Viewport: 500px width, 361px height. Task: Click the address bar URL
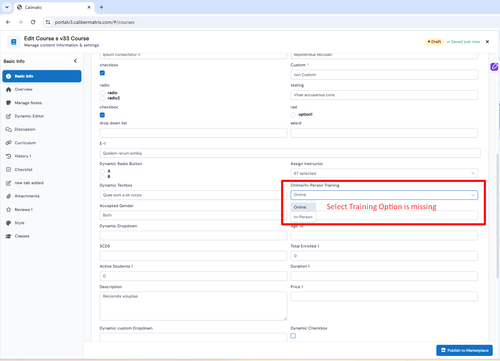[x=95, y=22]
